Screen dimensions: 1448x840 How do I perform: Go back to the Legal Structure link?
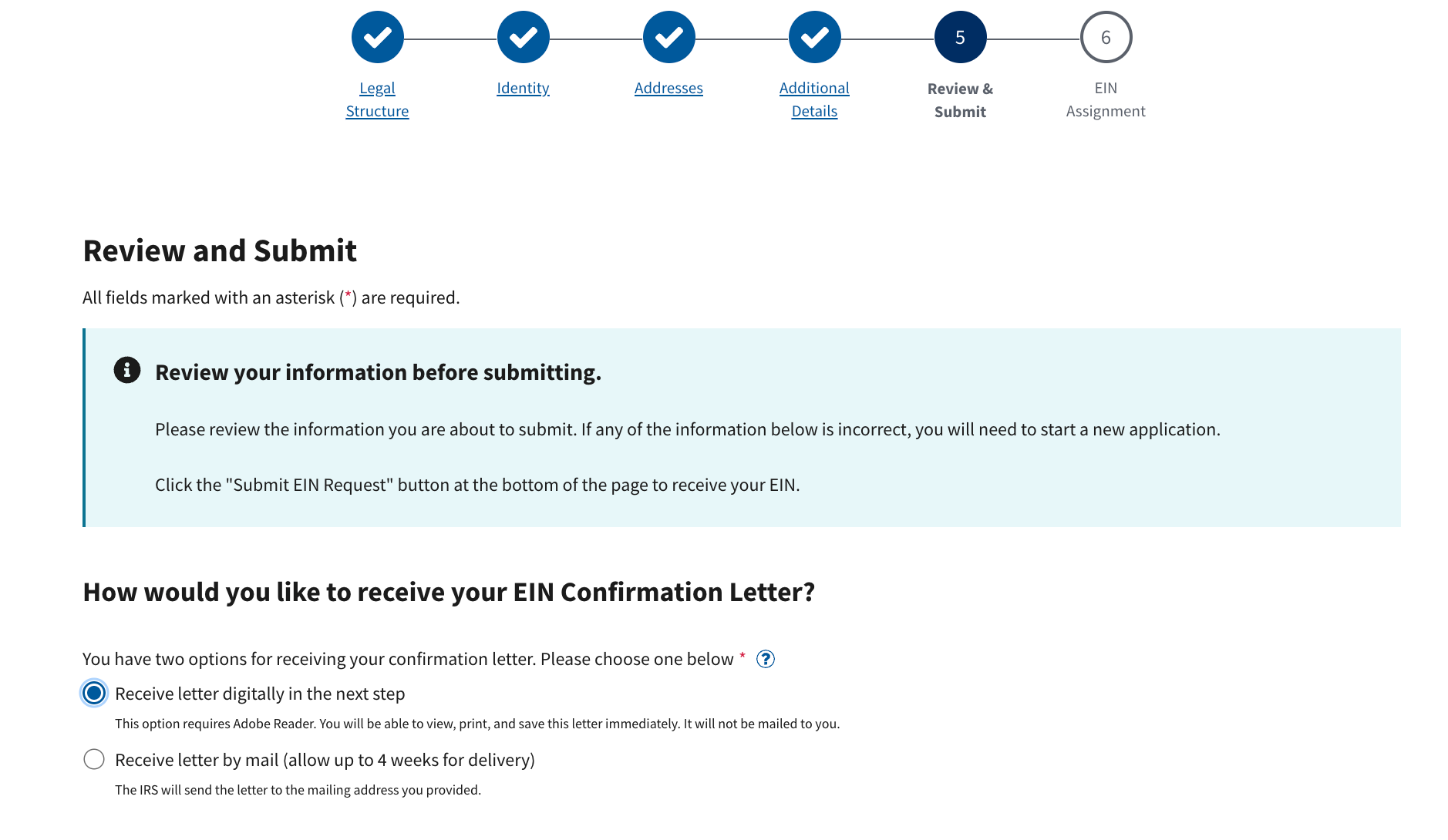click(x=377, y=99)
